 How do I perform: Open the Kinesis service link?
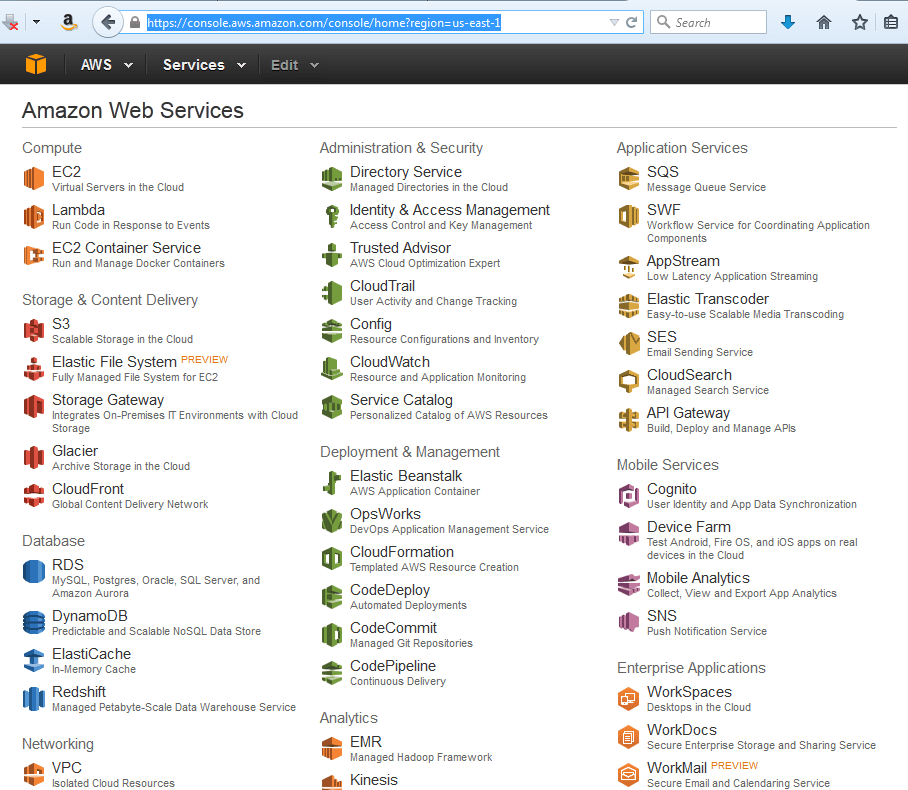point(374,780)
